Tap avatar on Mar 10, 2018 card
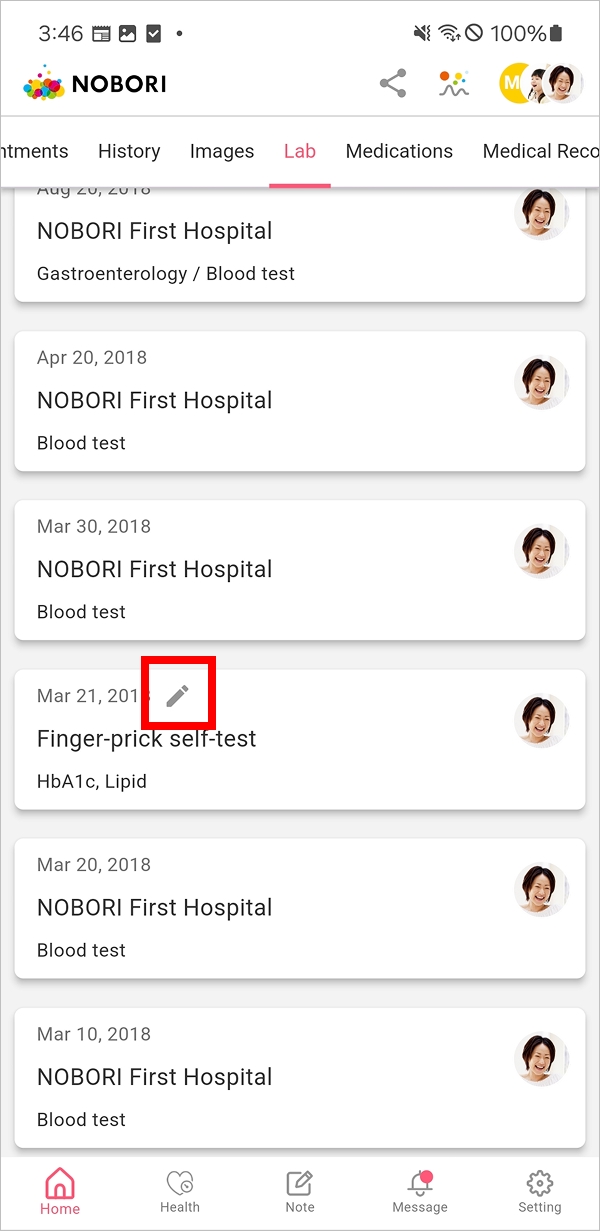 [x=541, y=1060]
